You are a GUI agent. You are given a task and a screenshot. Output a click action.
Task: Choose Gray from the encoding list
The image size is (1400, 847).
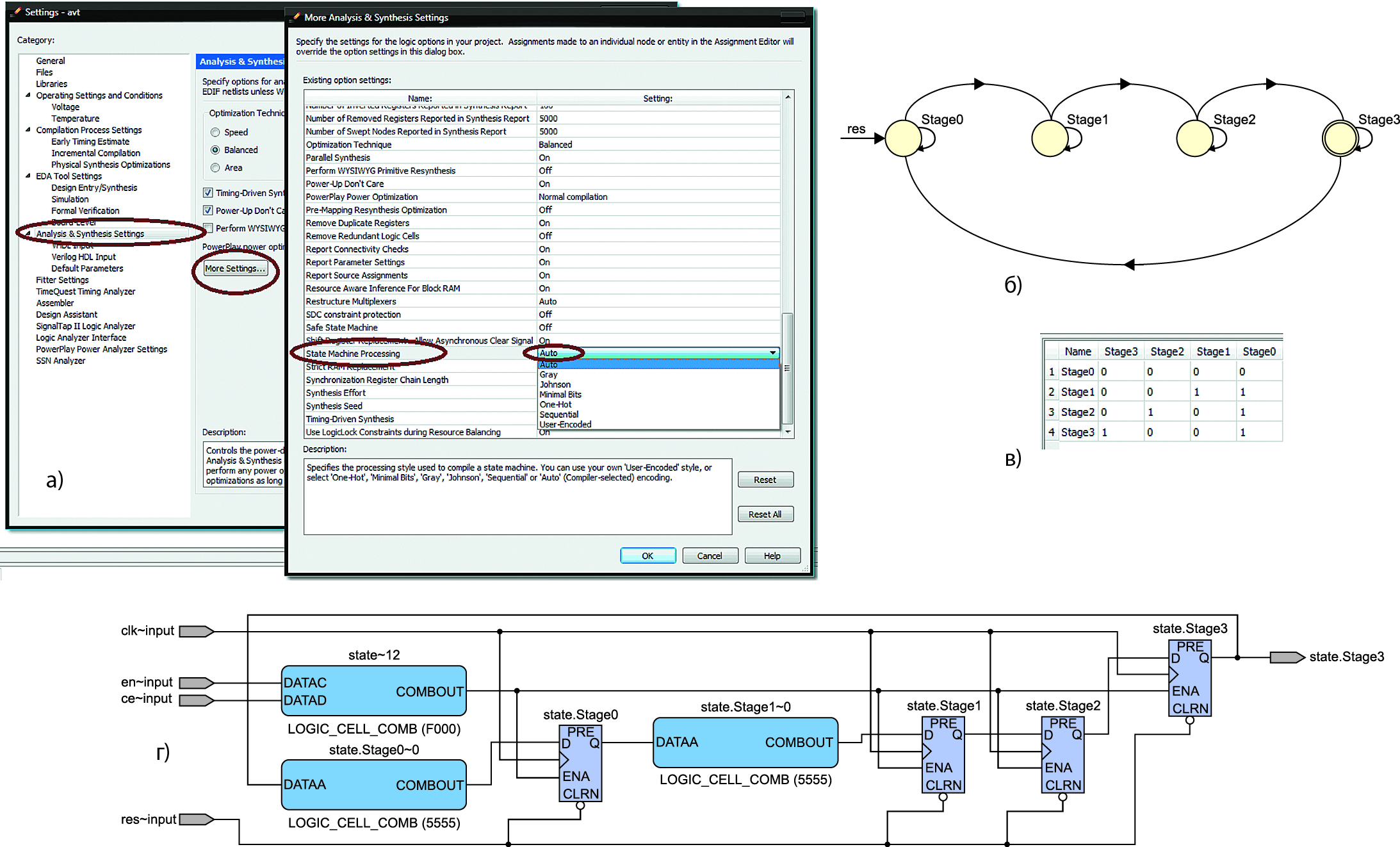[x=548, y=375]
